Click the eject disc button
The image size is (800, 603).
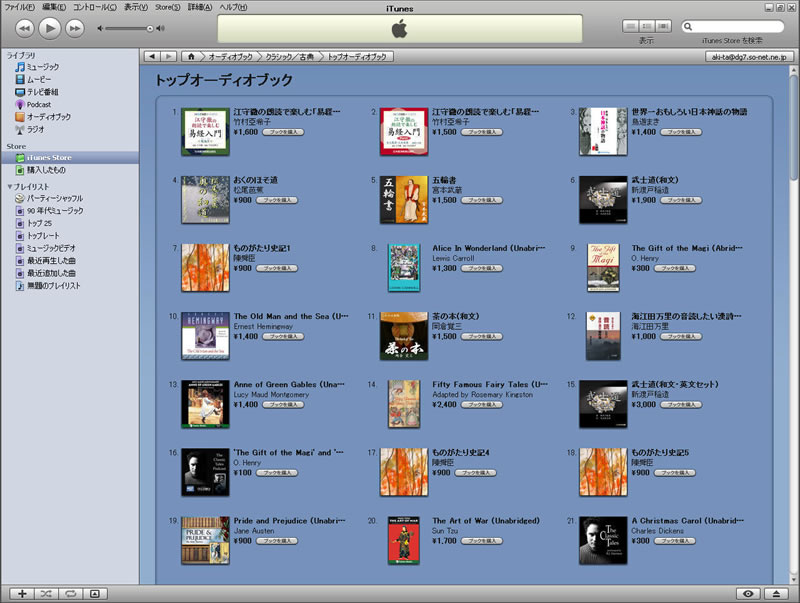[x=776, y=594]
